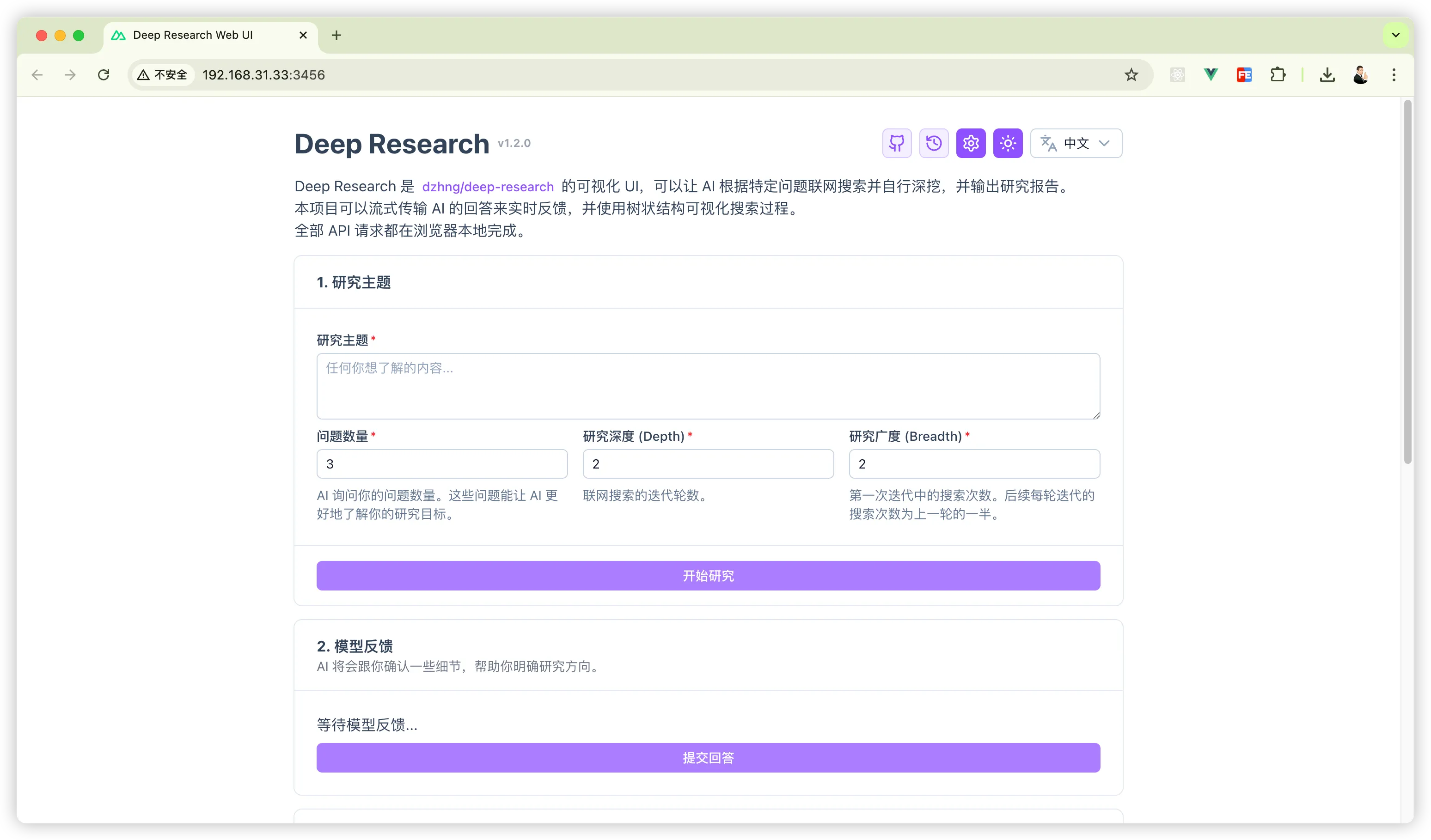The width and height of the screenshot is (1431, 840).
Task: Submit answers with 提交回答 button
Action: 708,758
